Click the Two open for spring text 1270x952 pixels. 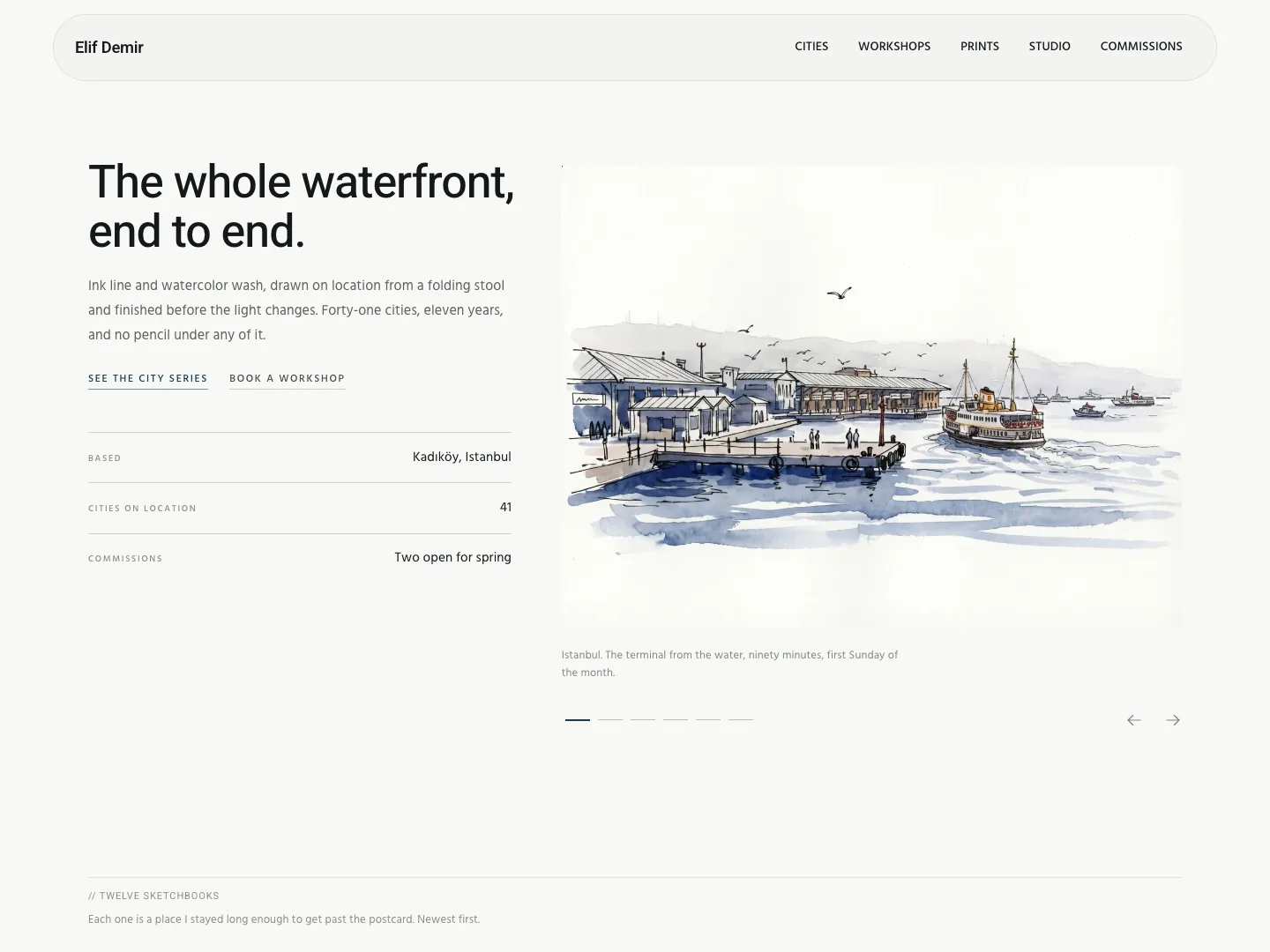tap(453, 557)
